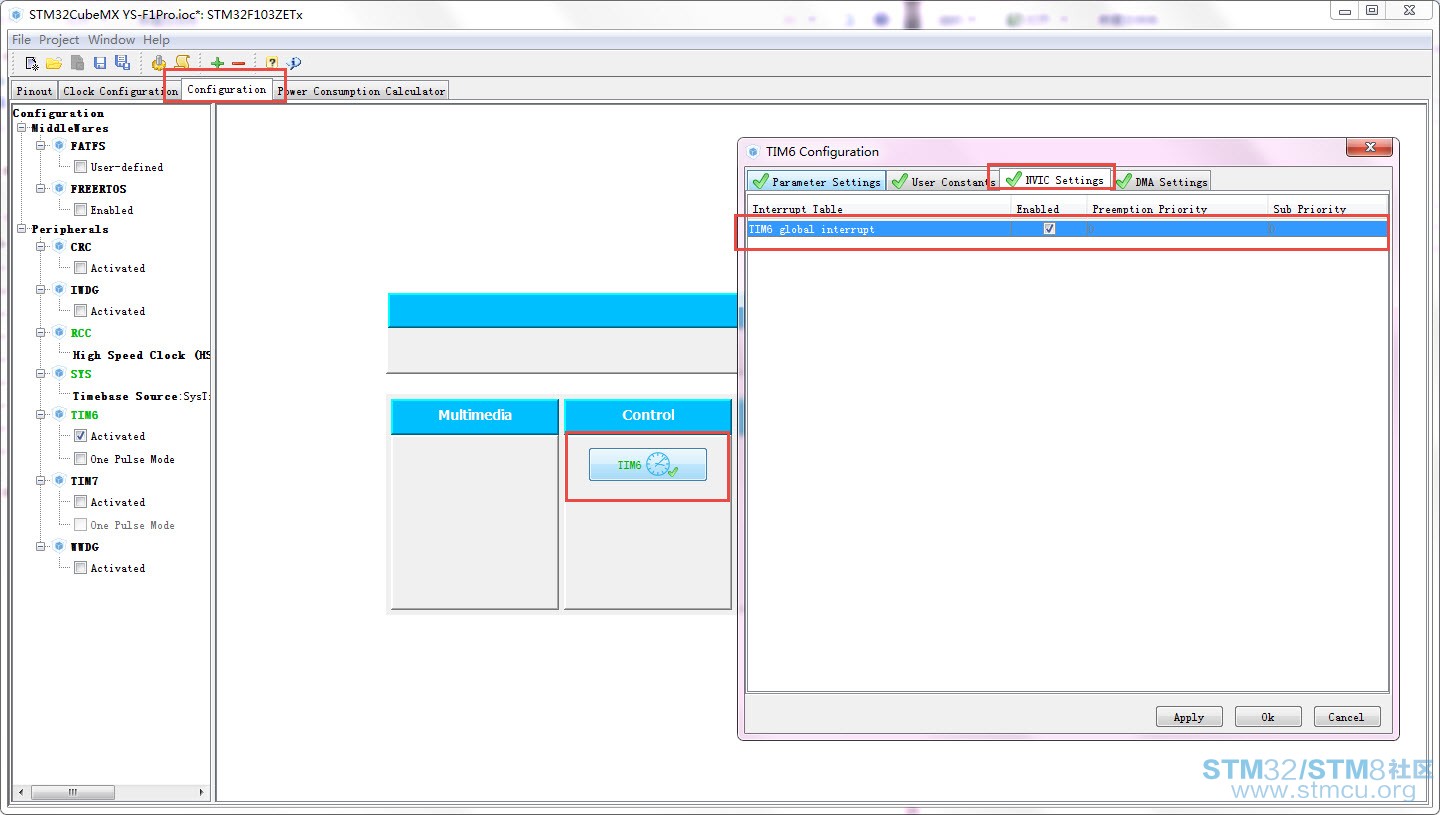Switch to Power Consumption Calculator tab
This screenshot has height=815, width=1440.
(x=361, y=91)
